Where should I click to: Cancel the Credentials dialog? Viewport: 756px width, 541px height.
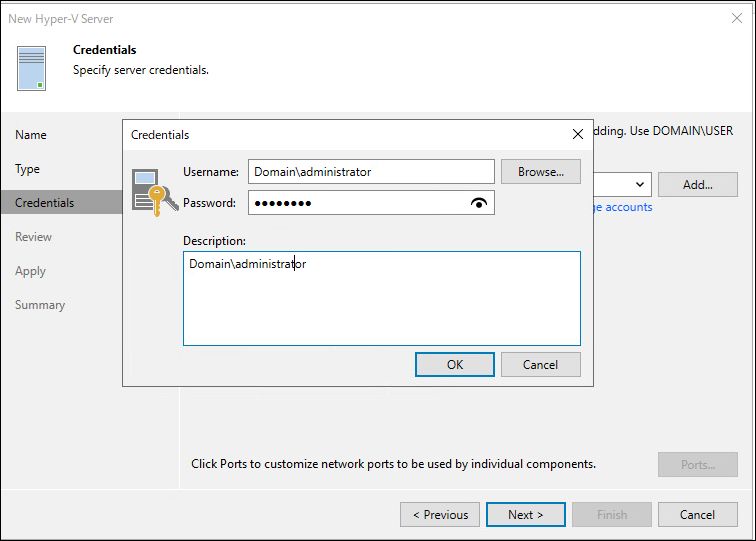click(540, 365)
